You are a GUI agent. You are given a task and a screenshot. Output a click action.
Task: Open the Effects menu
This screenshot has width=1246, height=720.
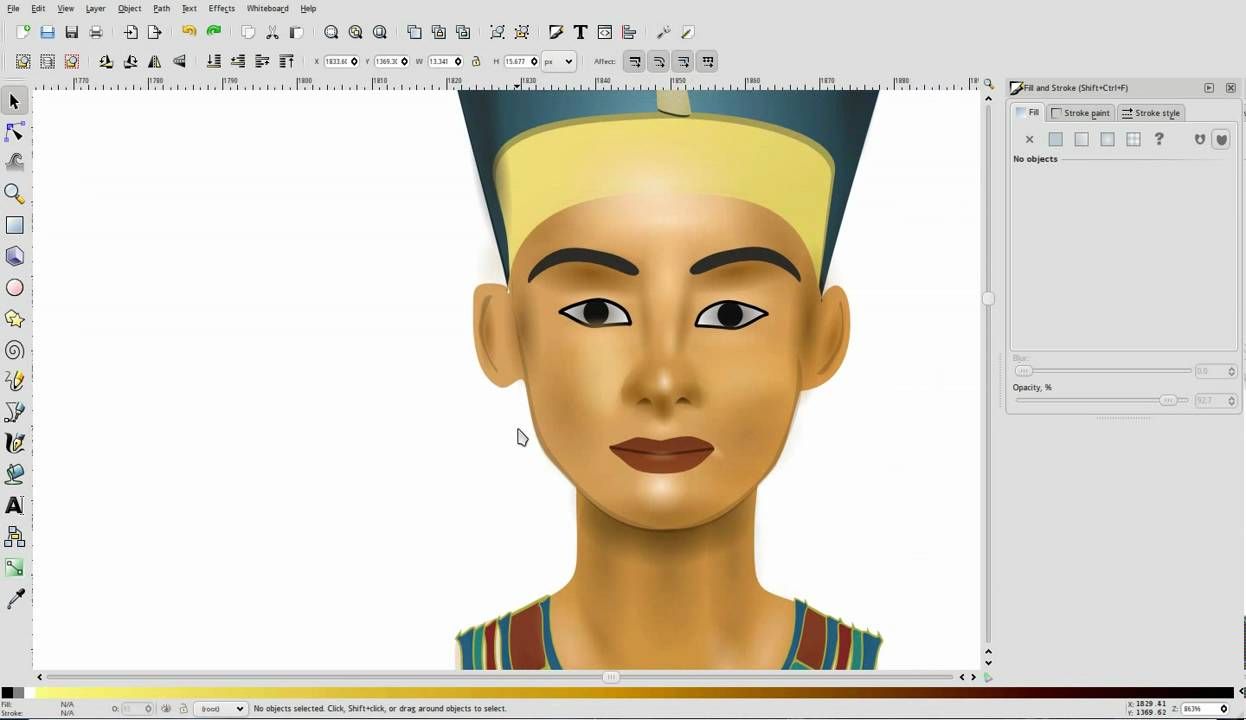(221, 8)
